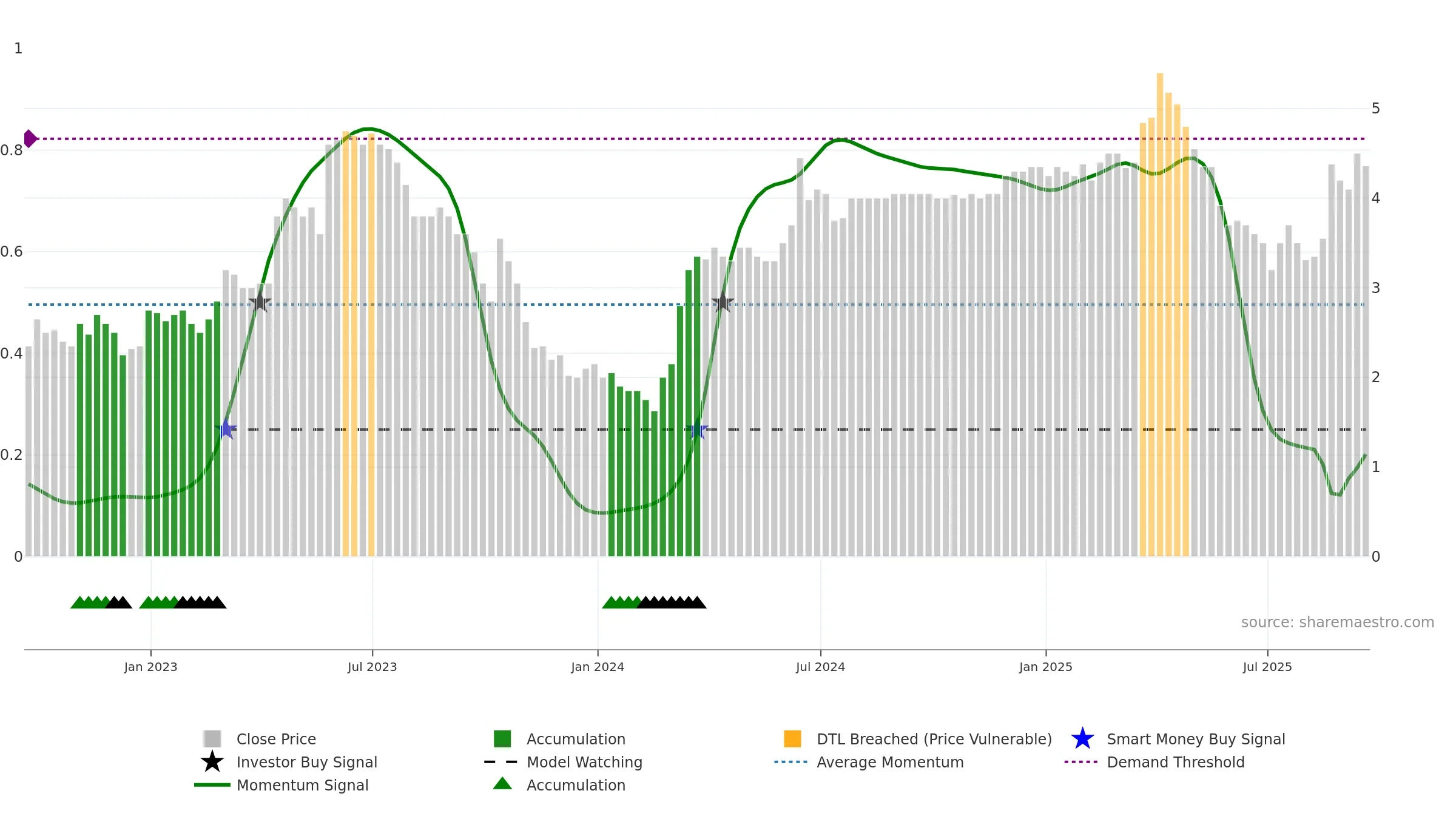Click the green Accumulation triangle legend icon
This screenshot has height=819, width=1456.
(502, 784)
